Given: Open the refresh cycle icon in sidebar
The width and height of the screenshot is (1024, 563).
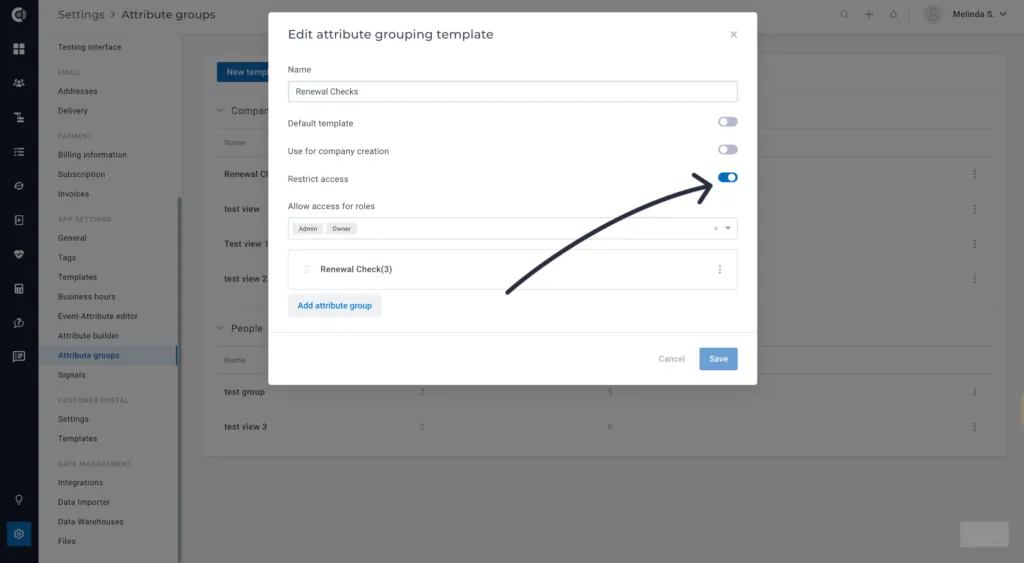Looking at the screenshot, I should point(19,186).
